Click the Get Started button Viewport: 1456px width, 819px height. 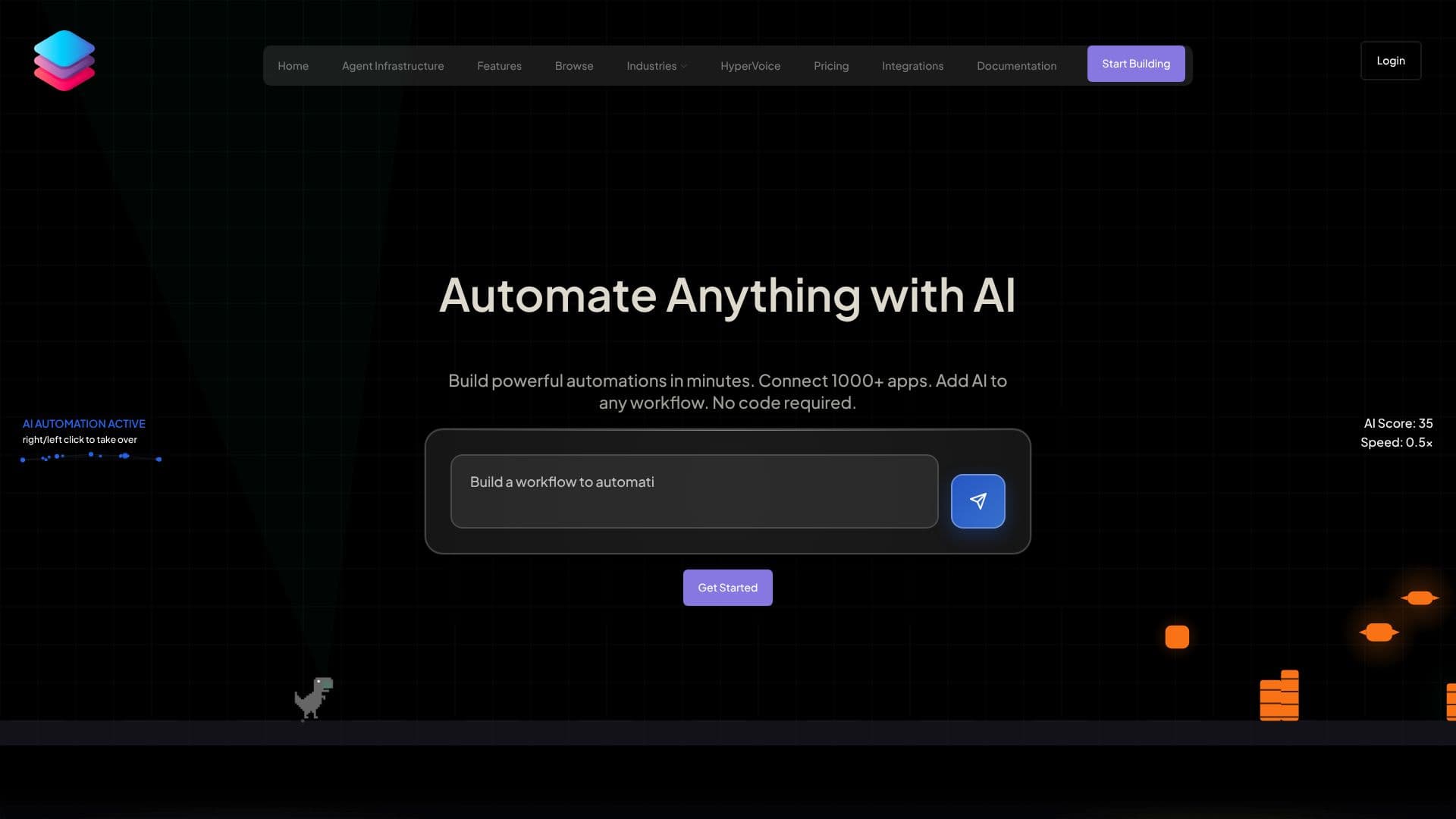[x=728, y=588]
